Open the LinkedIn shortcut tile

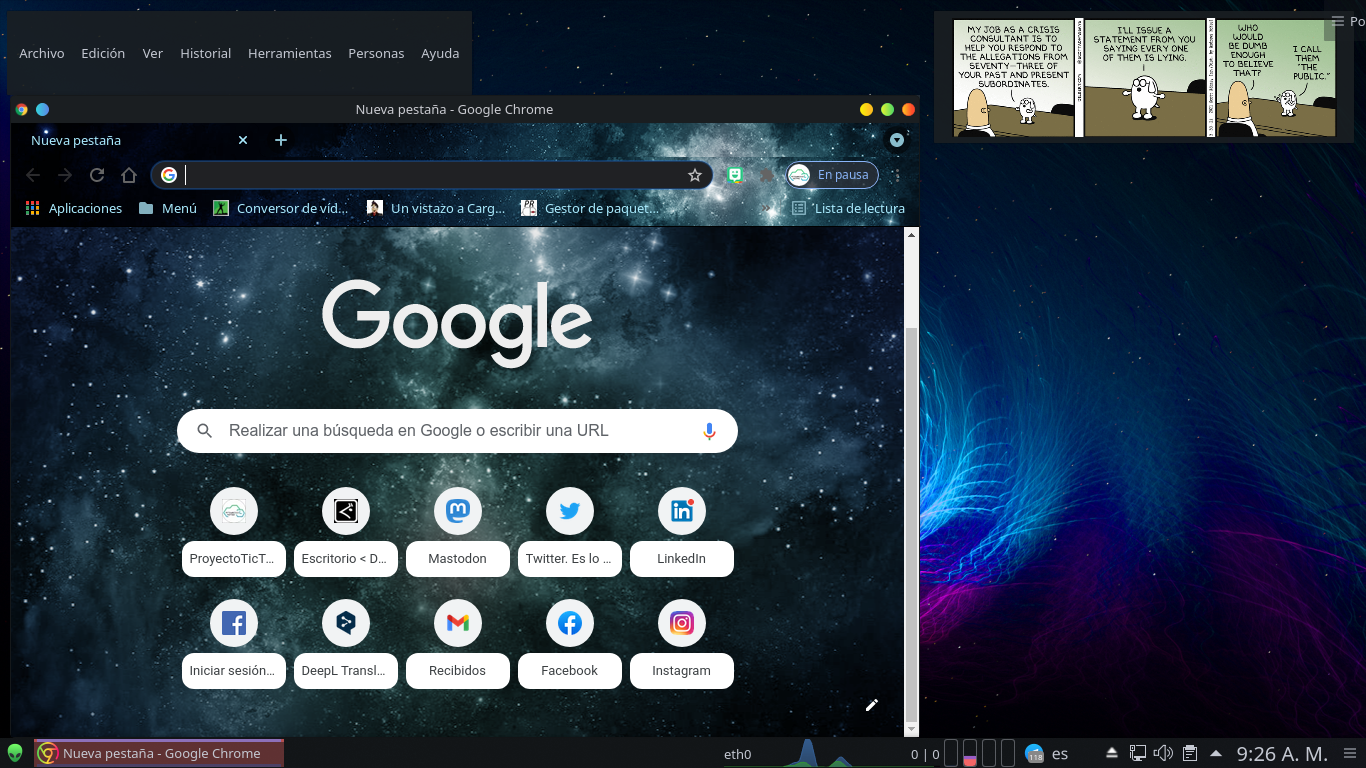(x=681, y=512)
